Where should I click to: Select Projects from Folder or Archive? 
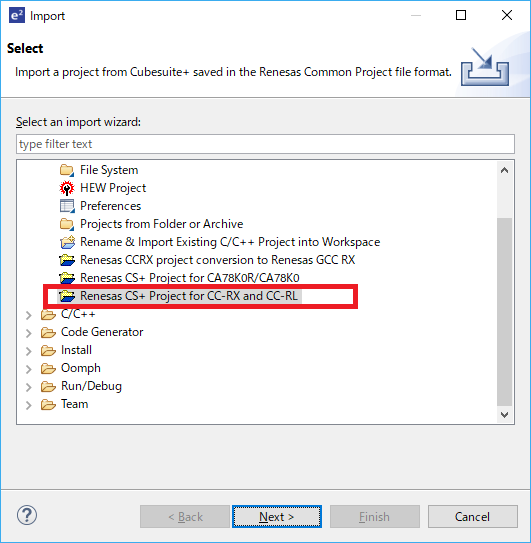pyautogui.click(x=161, y=224)
